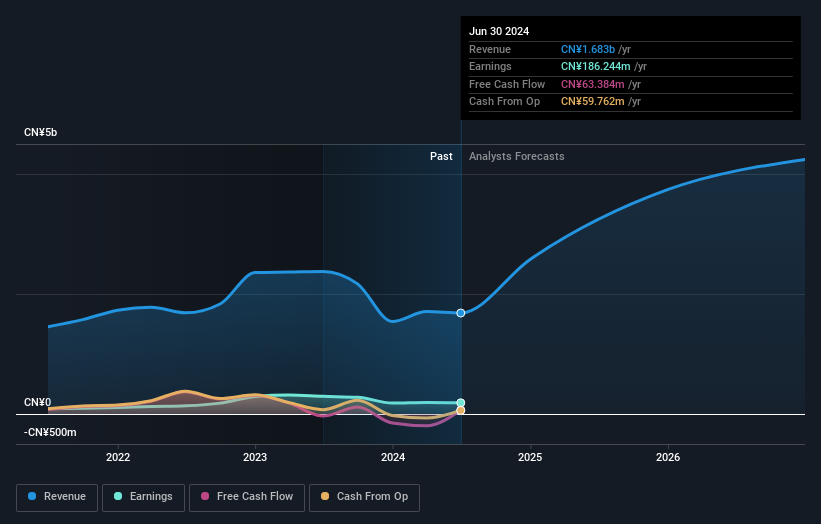Click the 2022 x-axis label
Screen dimensions: 821x524
click(x=118, y=457)
